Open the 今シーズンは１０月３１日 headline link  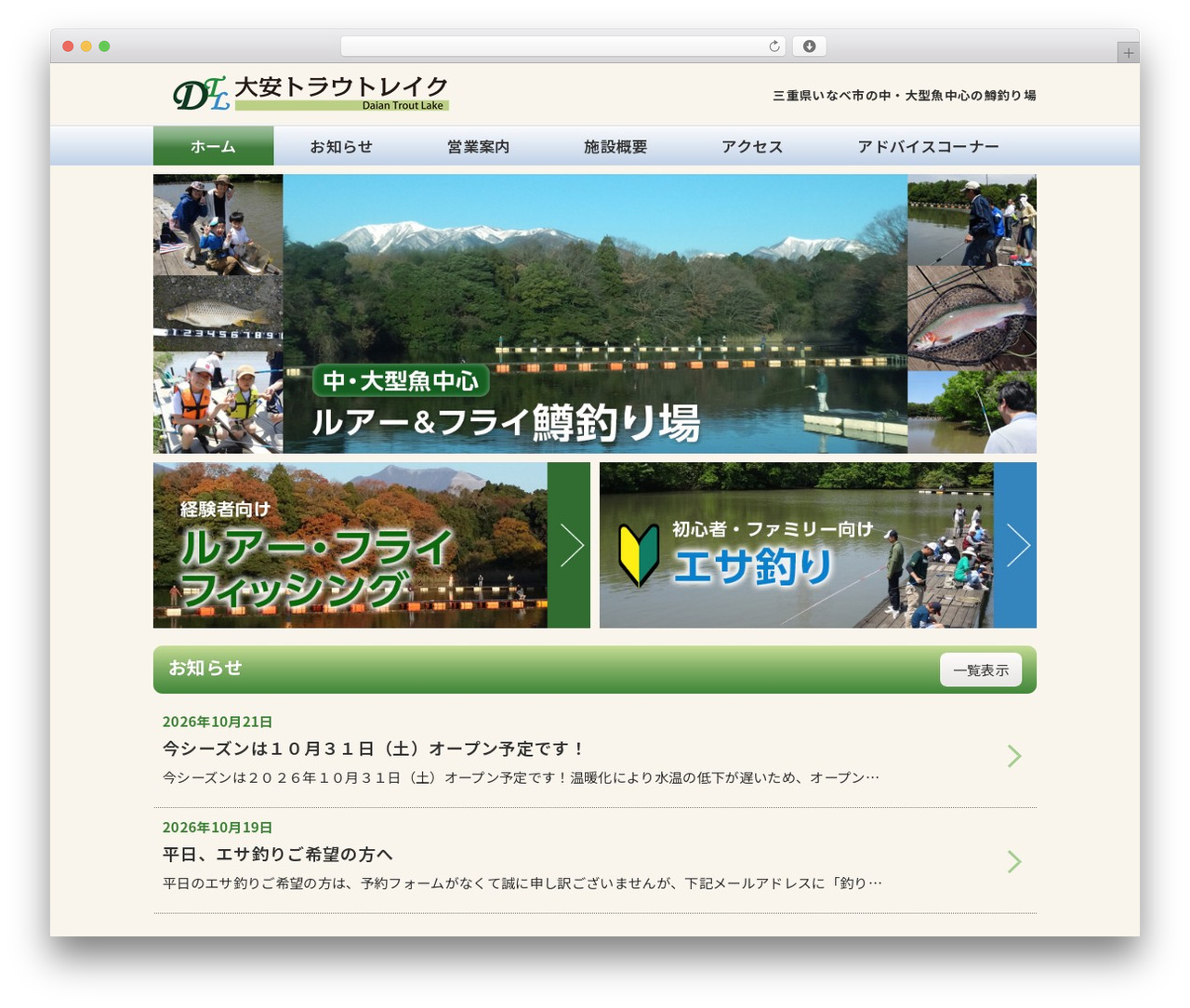click(374, 749)
